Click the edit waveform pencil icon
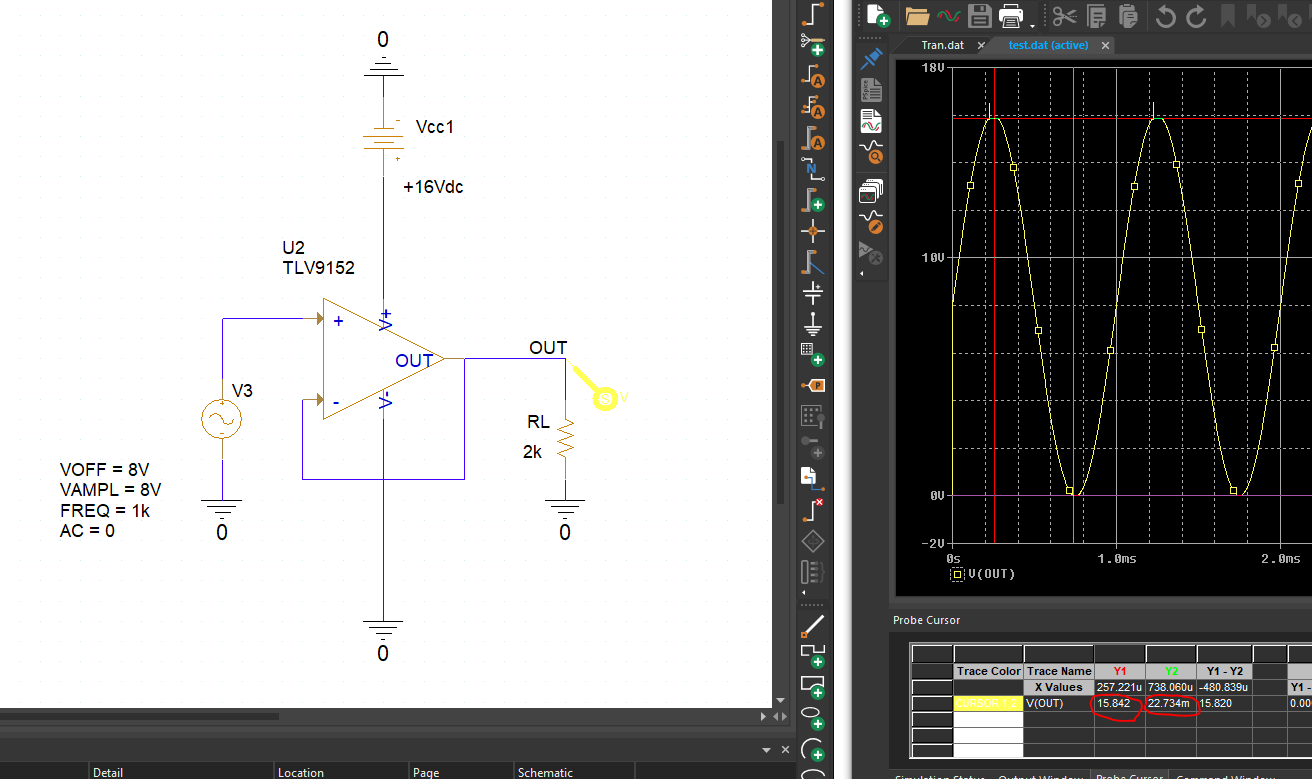Screen dimensions: 1312x779 pyautogui.click(x=872, y=221)
